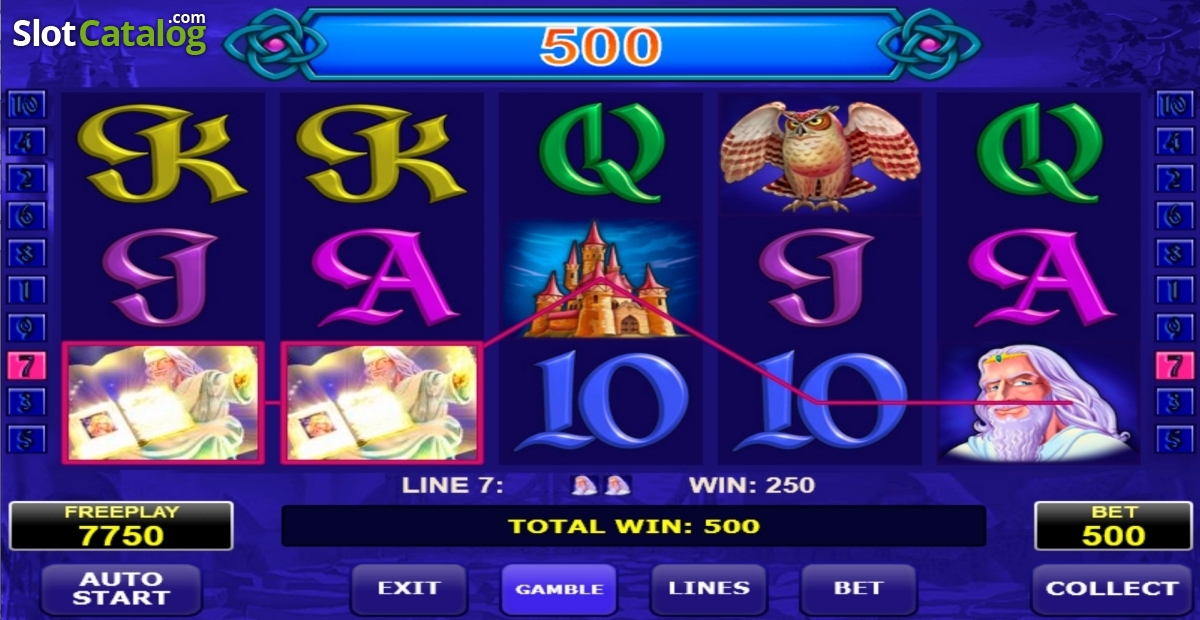Start the GAMBLE feature
This screenshot has width=1200, height=620.
(x=559, y=589)
